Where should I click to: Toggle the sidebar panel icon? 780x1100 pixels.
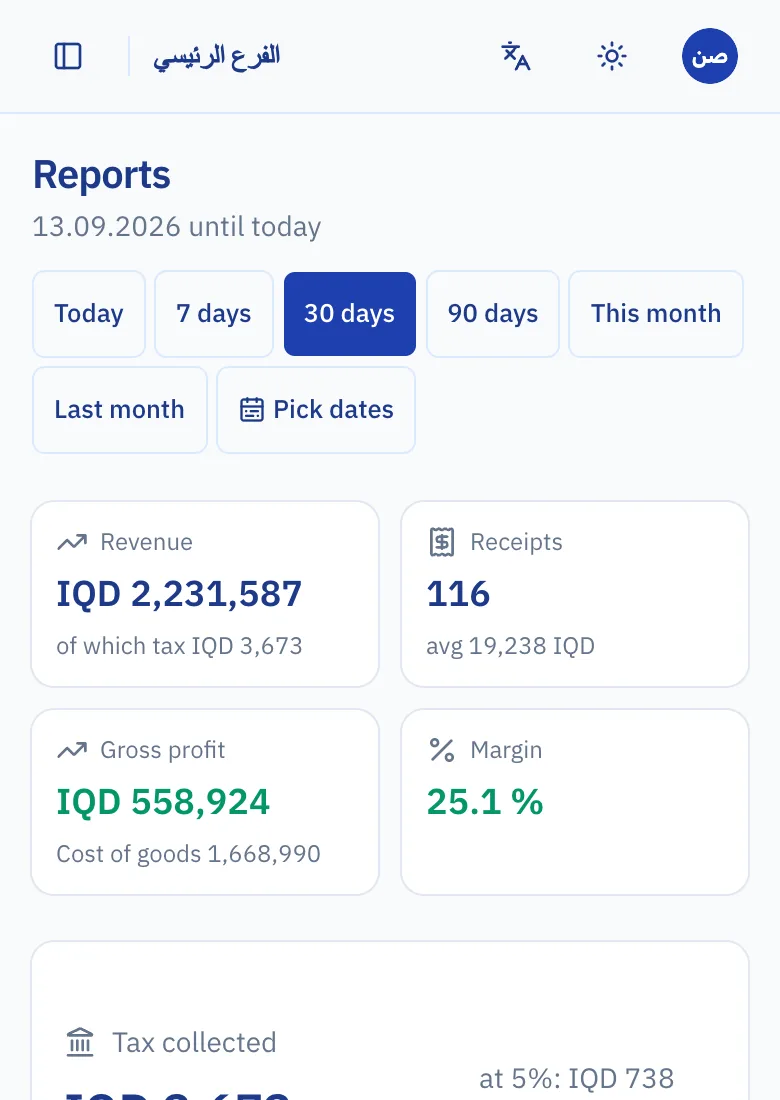tap(68, 56)
